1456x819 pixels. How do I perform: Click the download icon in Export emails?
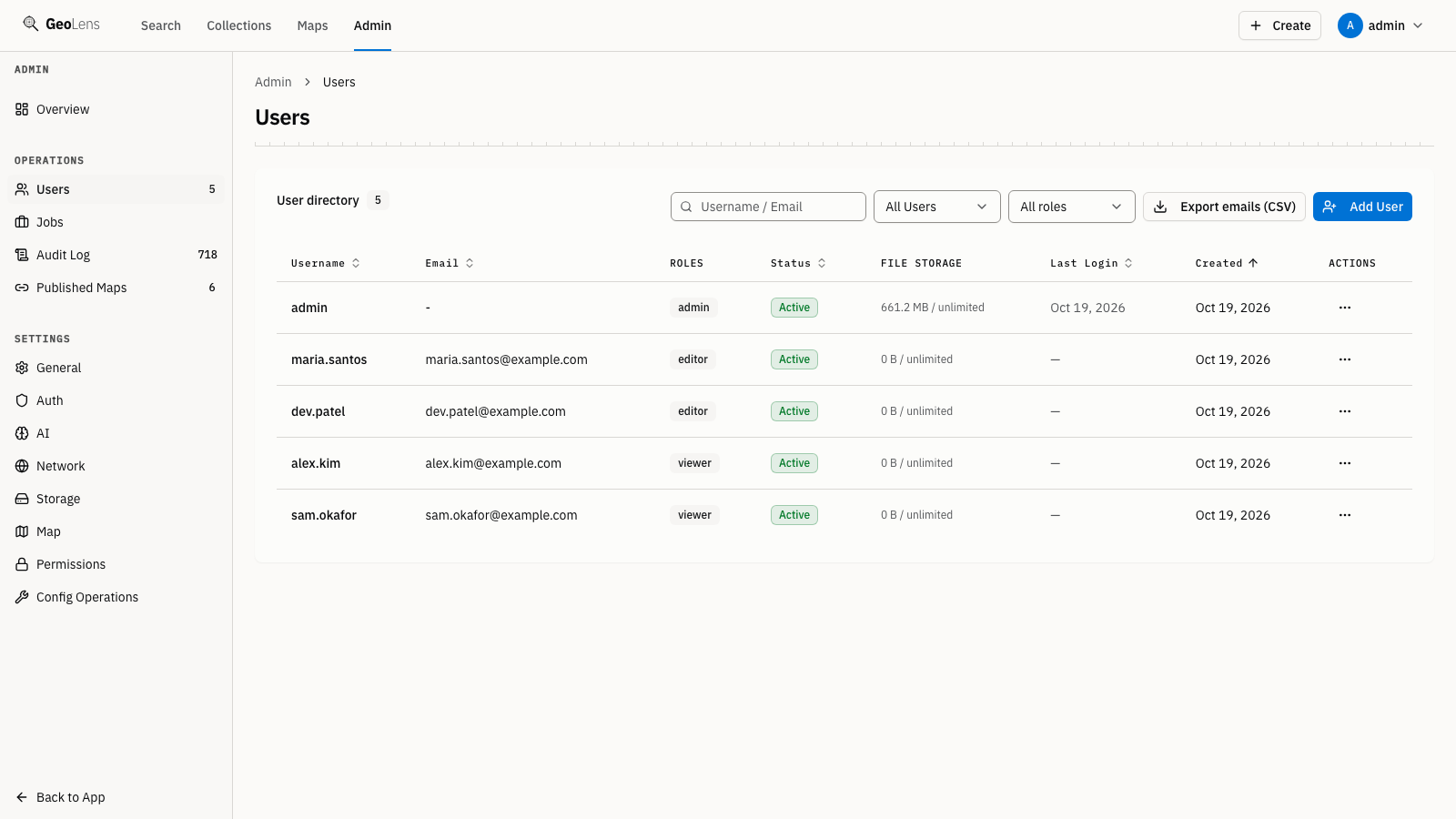tap(1160, 207)
